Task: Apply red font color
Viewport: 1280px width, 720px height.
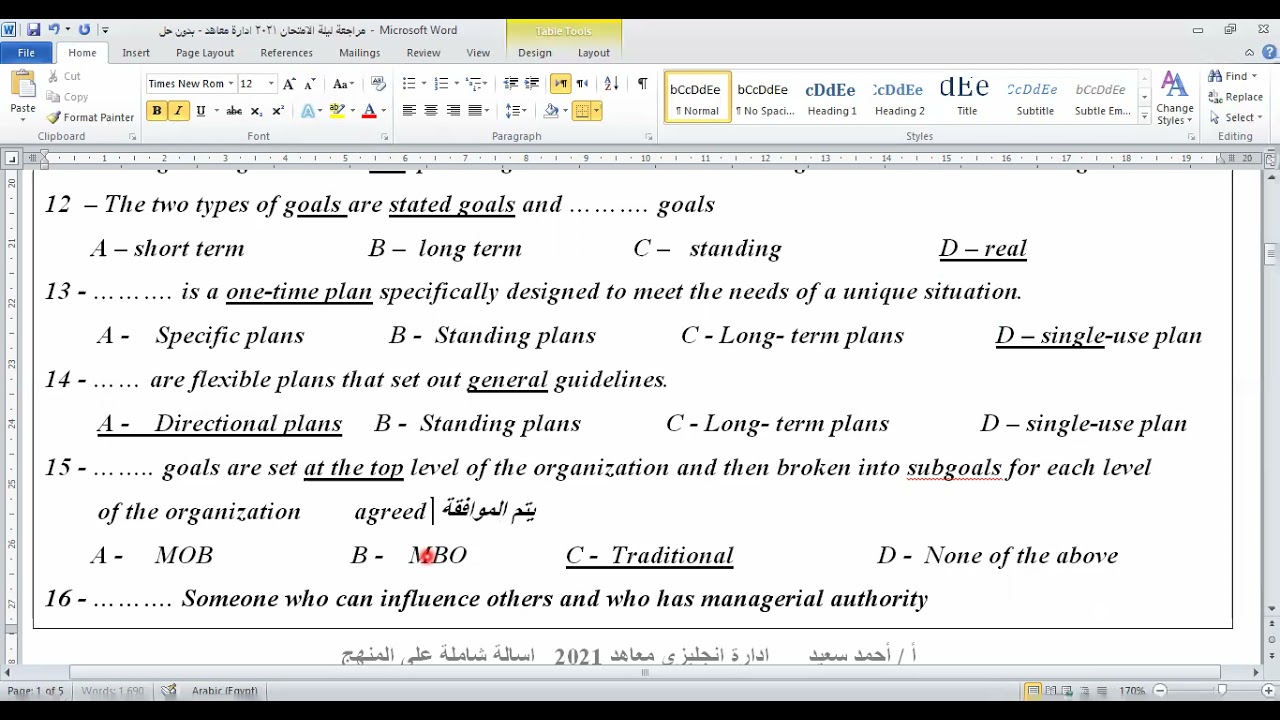Action: coord(369,111)
